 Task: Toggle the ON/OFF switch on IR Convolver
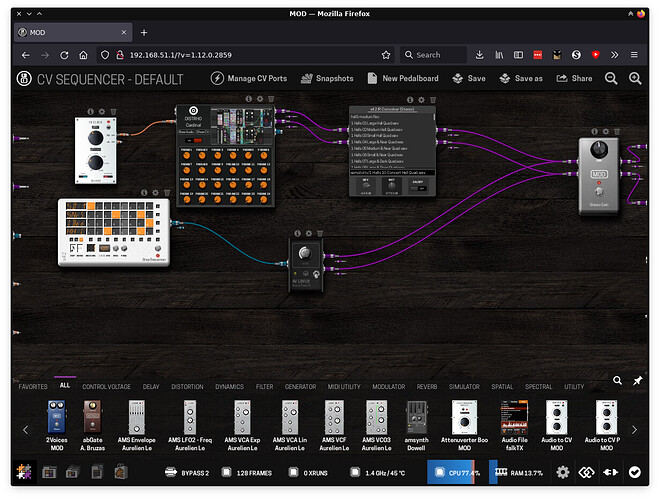[418, 188]
